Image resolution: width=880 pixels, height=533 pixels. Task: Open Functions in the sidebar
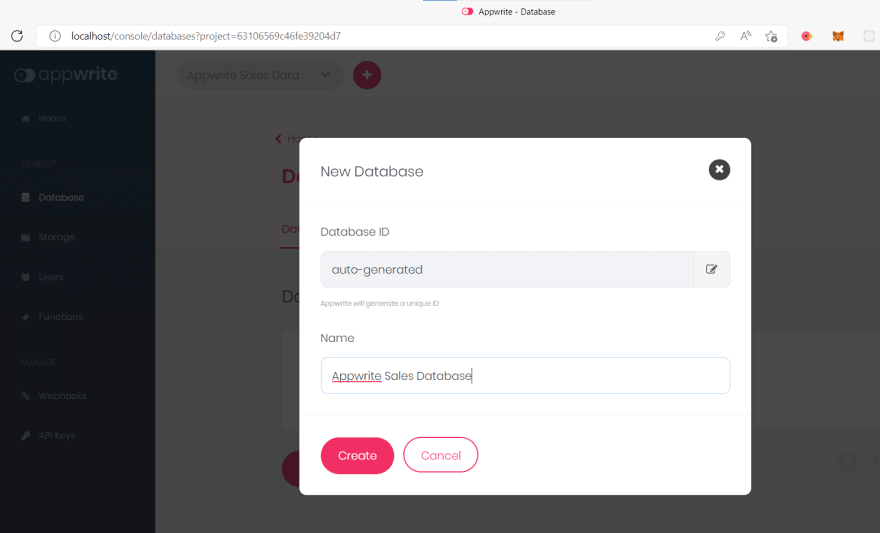[61, 316]
